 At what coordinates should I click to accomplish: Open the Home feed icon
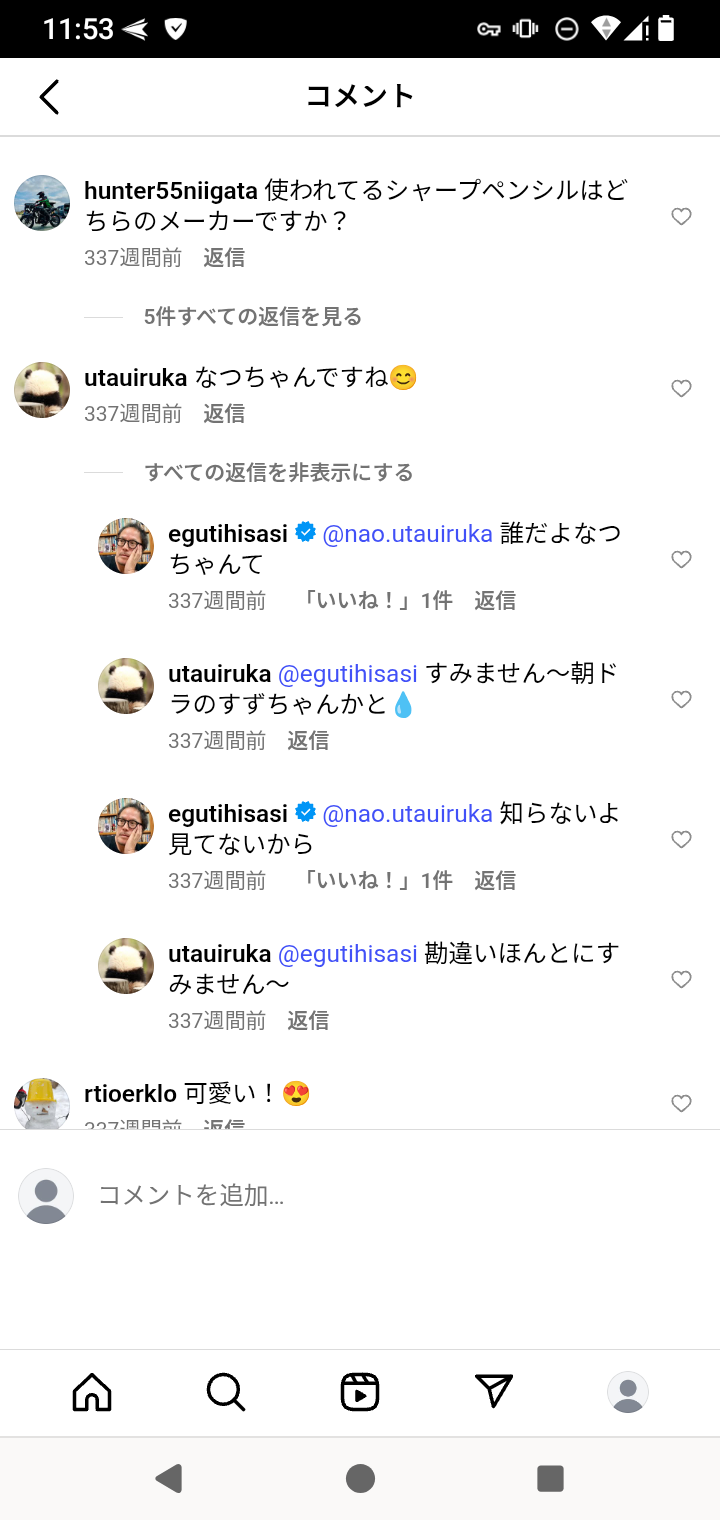point(92,1391)
